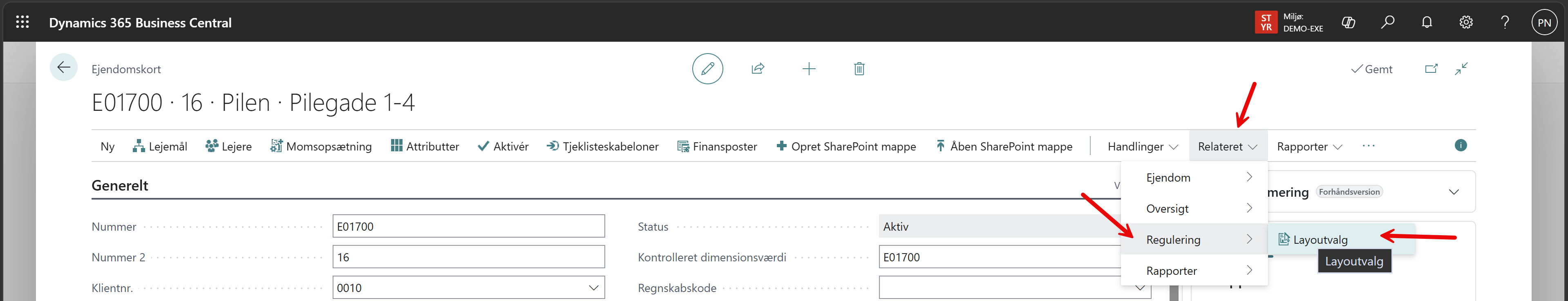
Task: Expand the Rapporter submenu in dropdown
Action: 1194,271
